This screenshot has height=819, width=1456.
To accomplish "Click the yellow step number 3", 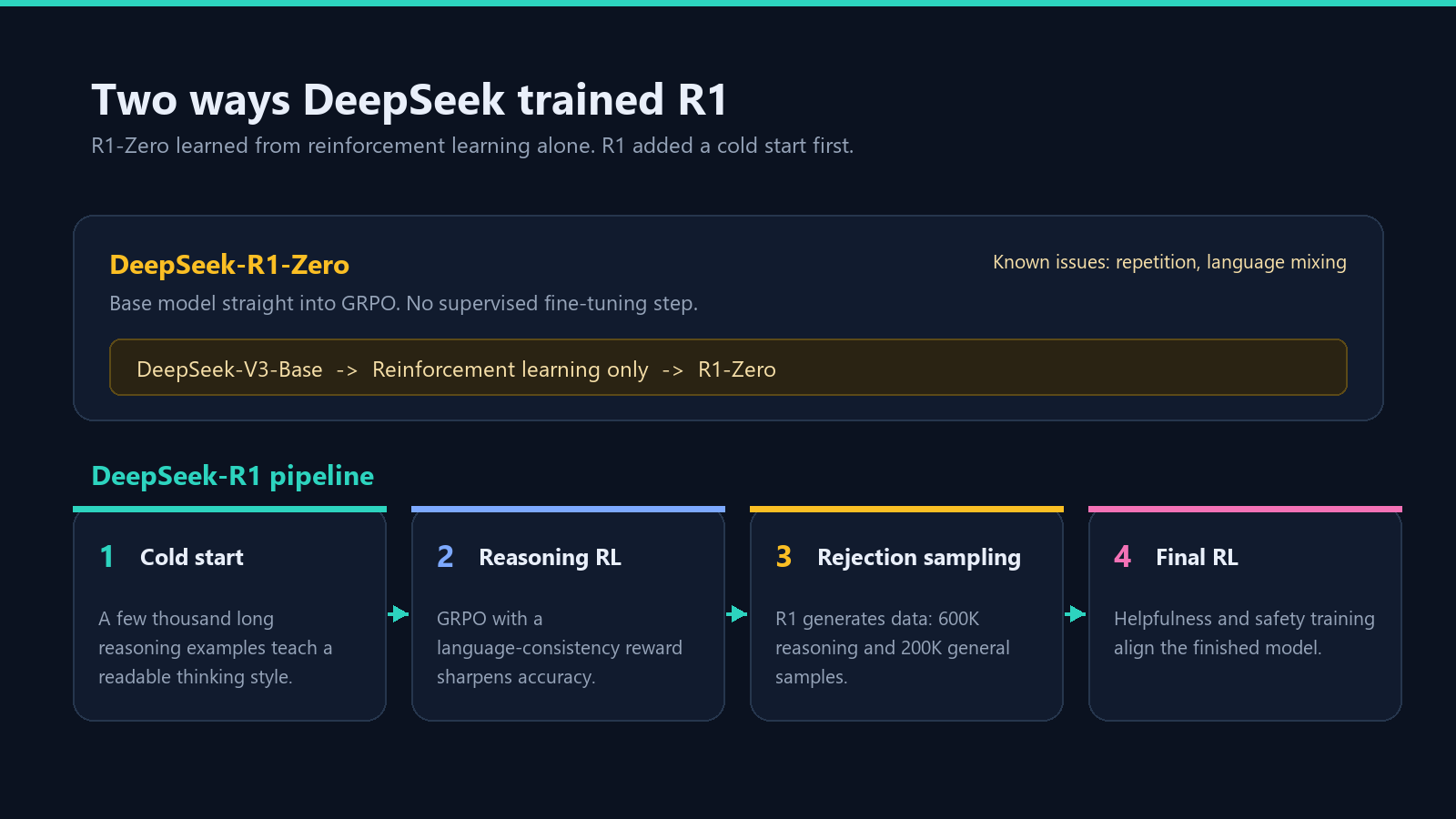I will tap(784, 556).
